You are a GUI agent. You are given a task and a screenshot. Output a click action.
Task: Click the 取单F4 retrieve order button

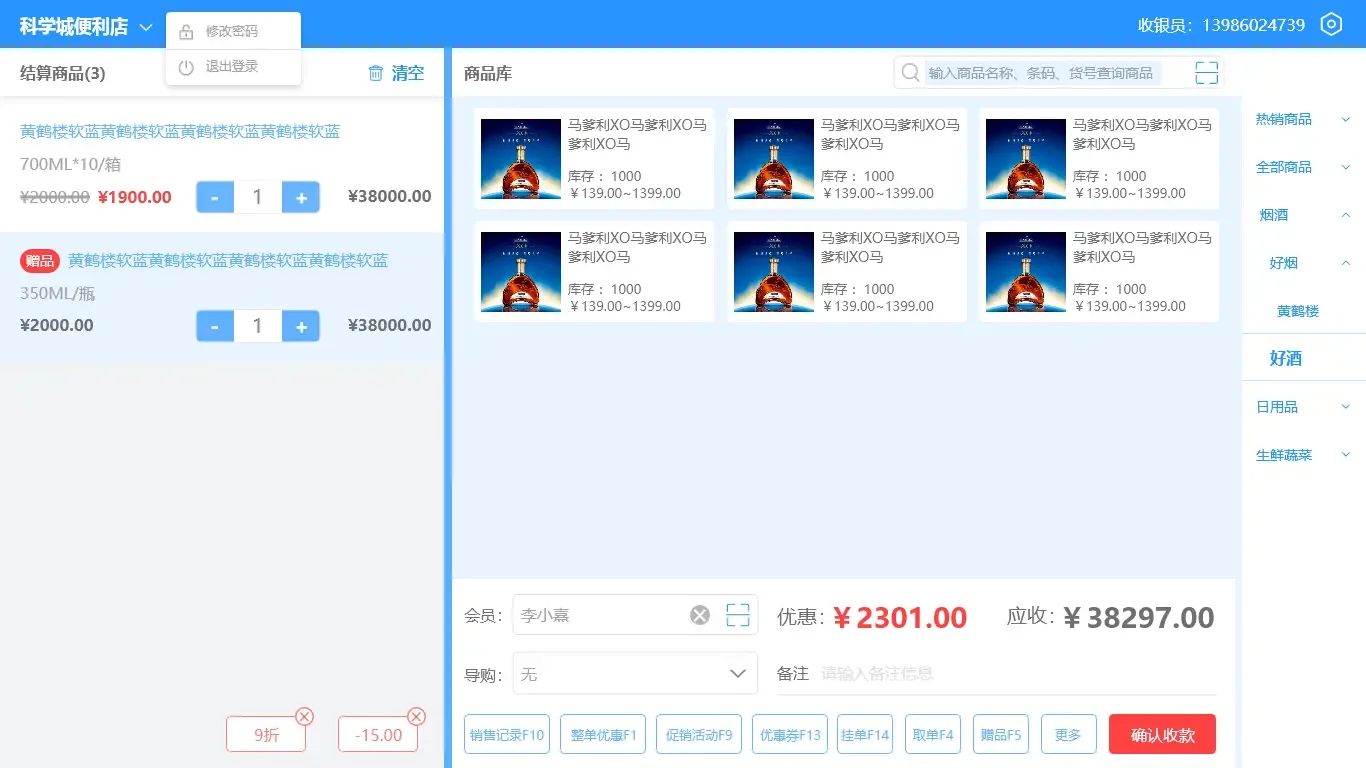(x=933, y=735)
